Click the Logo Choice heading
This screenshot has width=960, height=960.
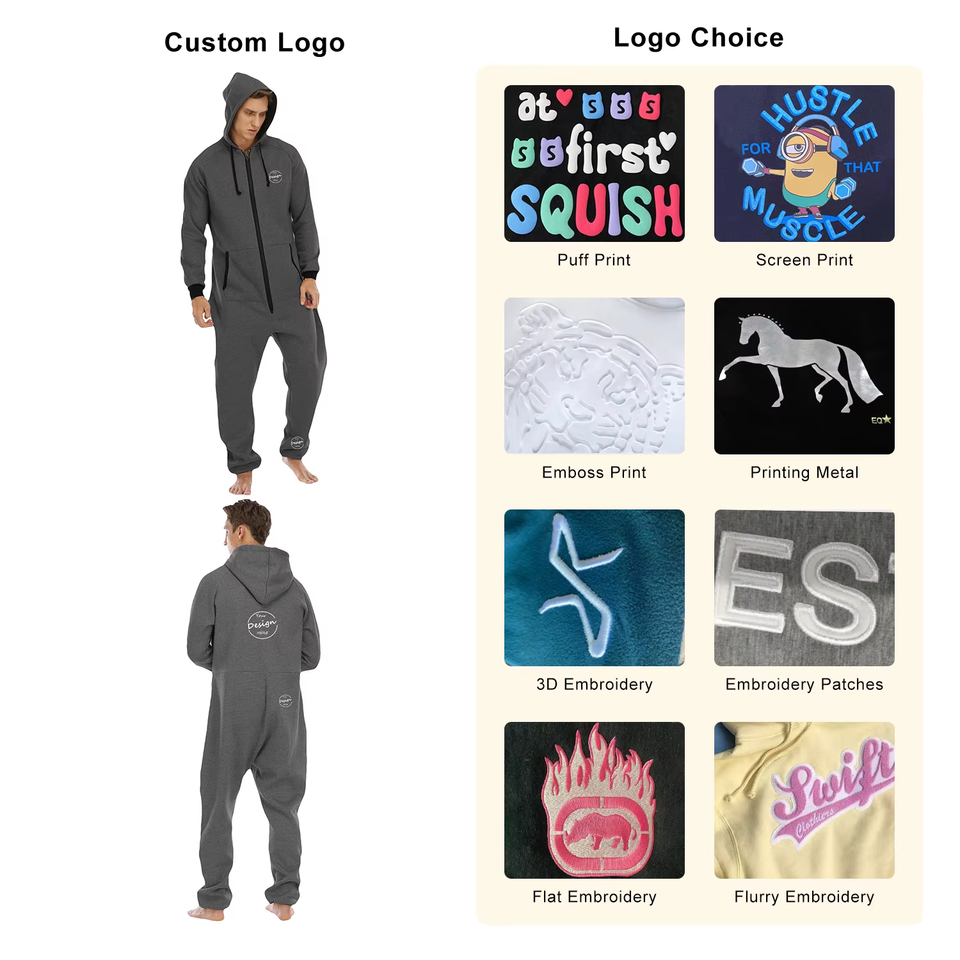pos(699,38)
